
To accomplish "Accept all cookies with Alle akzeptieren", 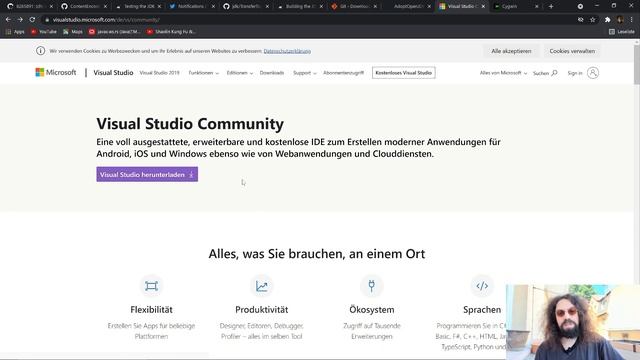I will tap(511, 51).
